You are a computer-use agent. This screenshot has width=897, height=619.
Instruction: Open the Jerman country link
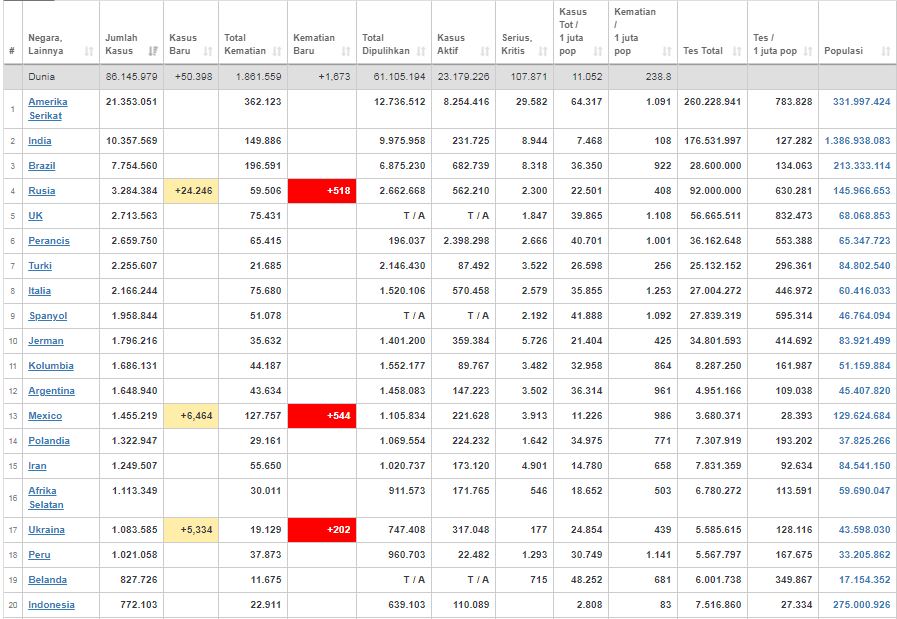pos(46,341)
